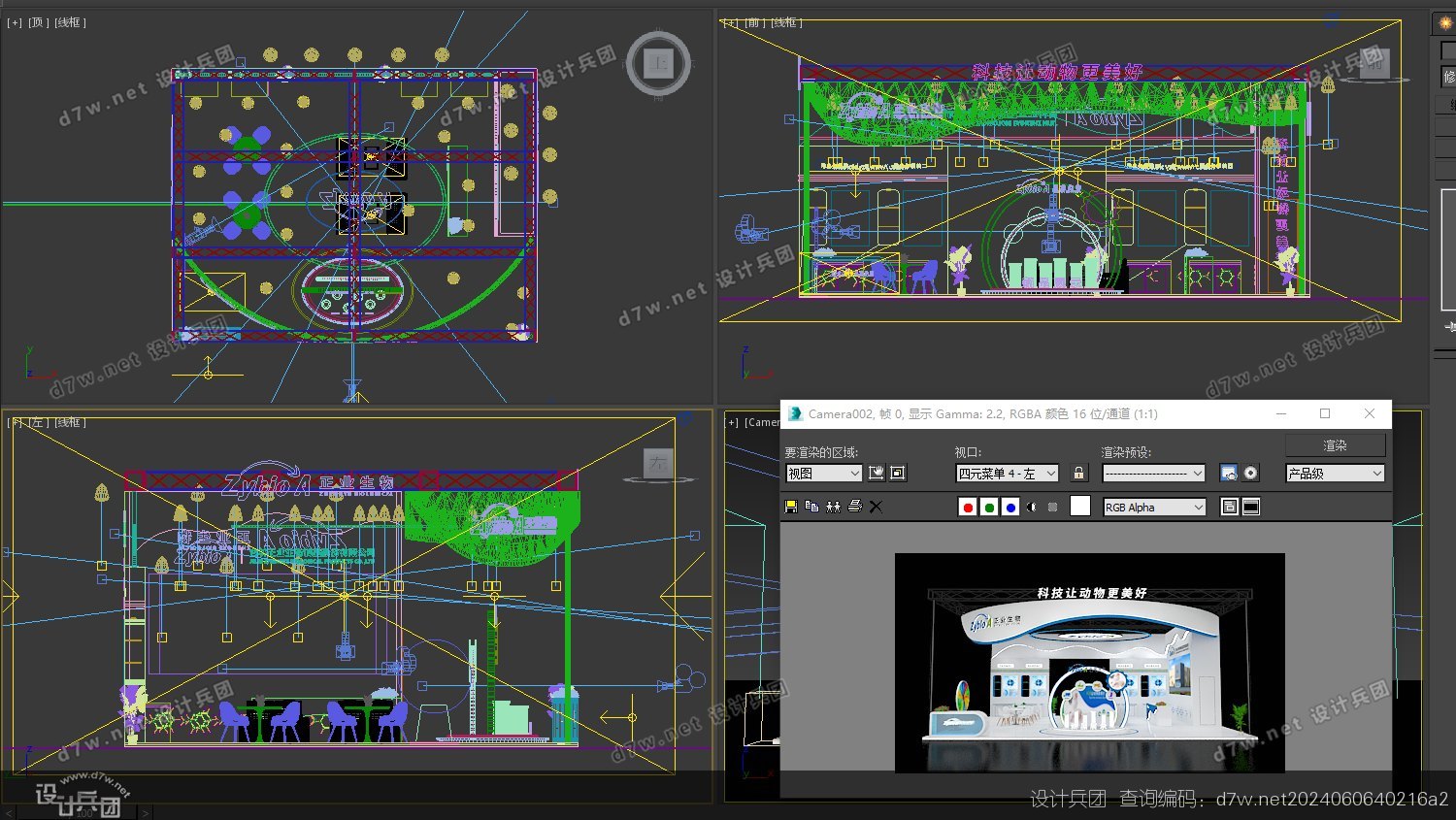Screen dimensions: 1456x820
Task: Toggle alpha channel display
Action: point(1032,507)
